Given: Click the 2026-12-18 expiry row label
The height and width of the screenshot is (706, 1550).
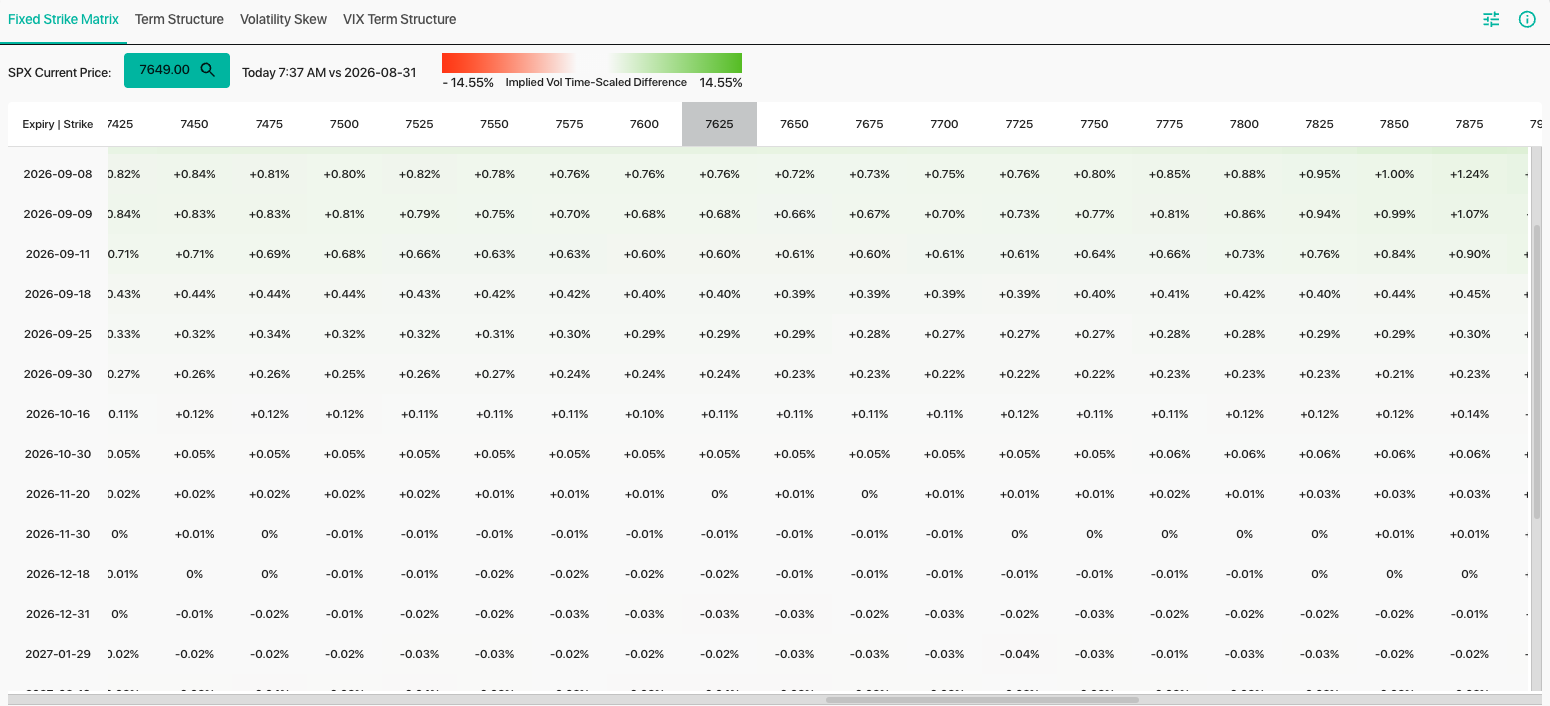Looking at the screenshot, I should (x=58, y=574).
